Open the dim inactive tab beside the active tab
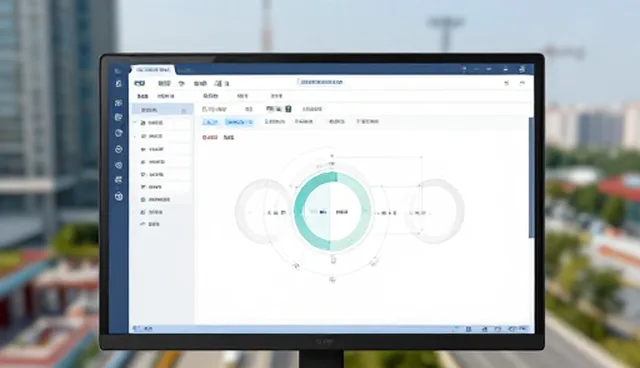This screenshot has width=640, height=368. click(x=186, y=70)
